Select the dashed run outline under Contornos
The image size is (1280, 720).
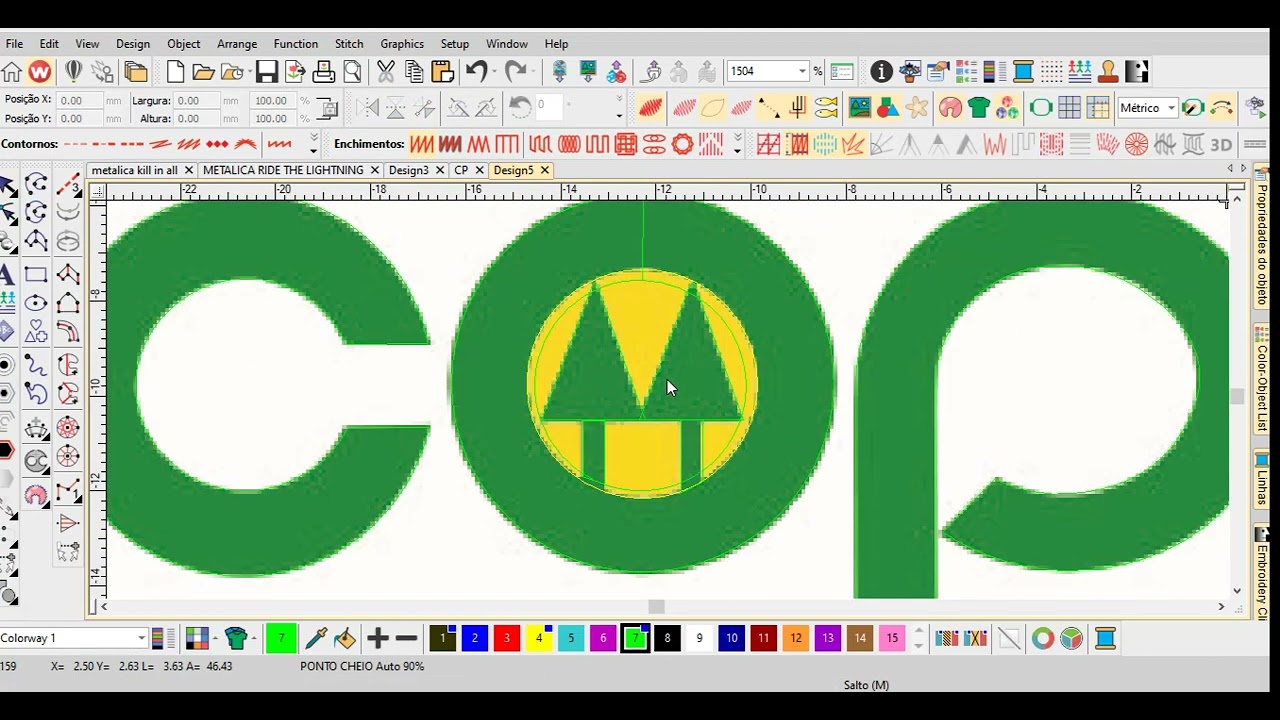coord(74,144)
